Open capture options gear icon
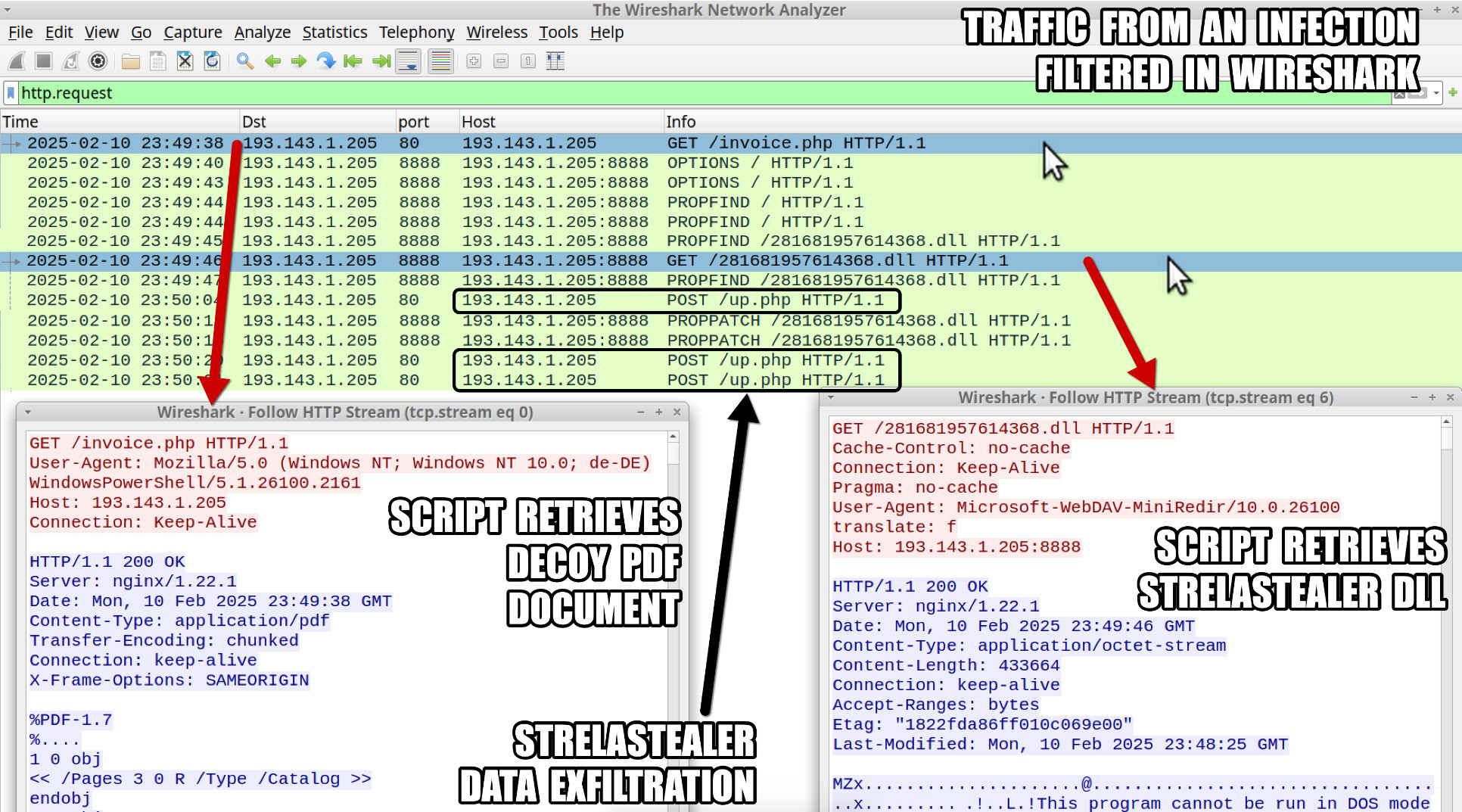Image resolution: width=1462 pixels, height=812 pixels. click(x=98, y=61)
